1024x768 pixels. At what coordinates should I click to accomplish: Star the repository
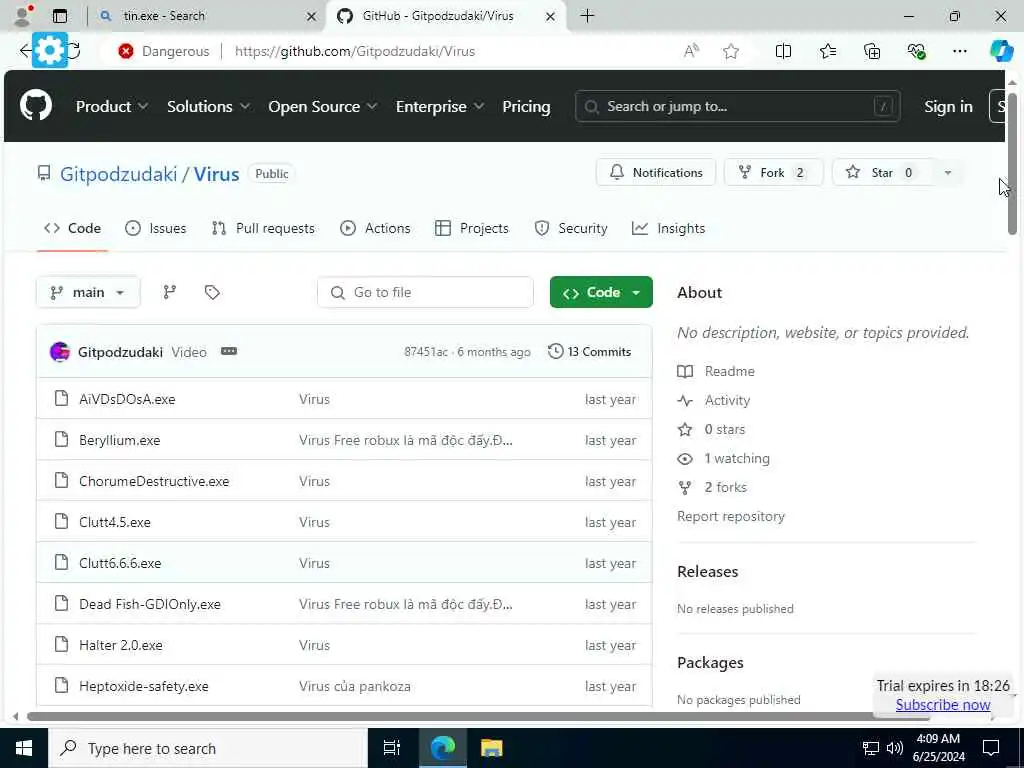tap(880, 172)
